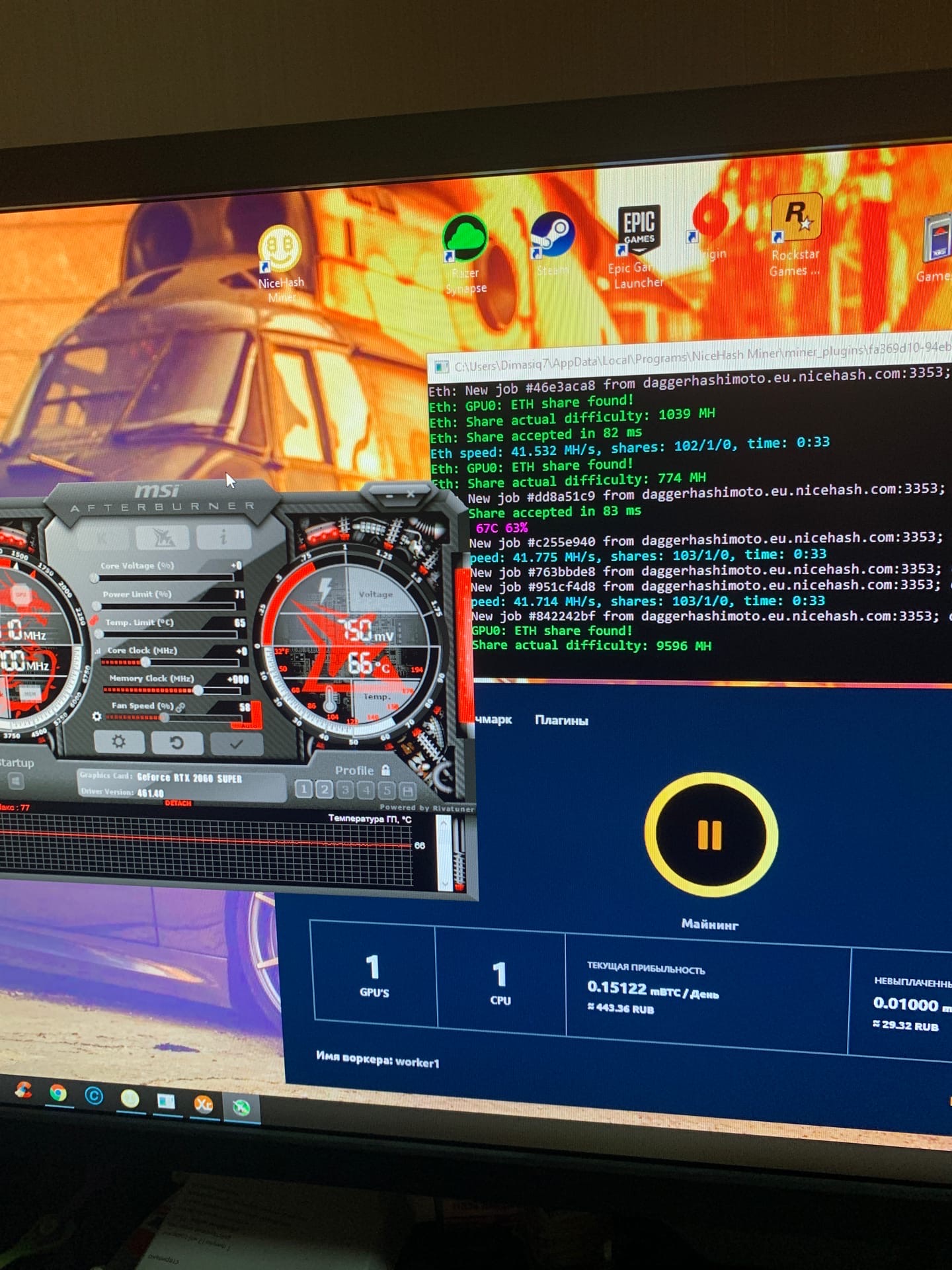Click the Имя воркера: worker1 label

pos(377,1059)
